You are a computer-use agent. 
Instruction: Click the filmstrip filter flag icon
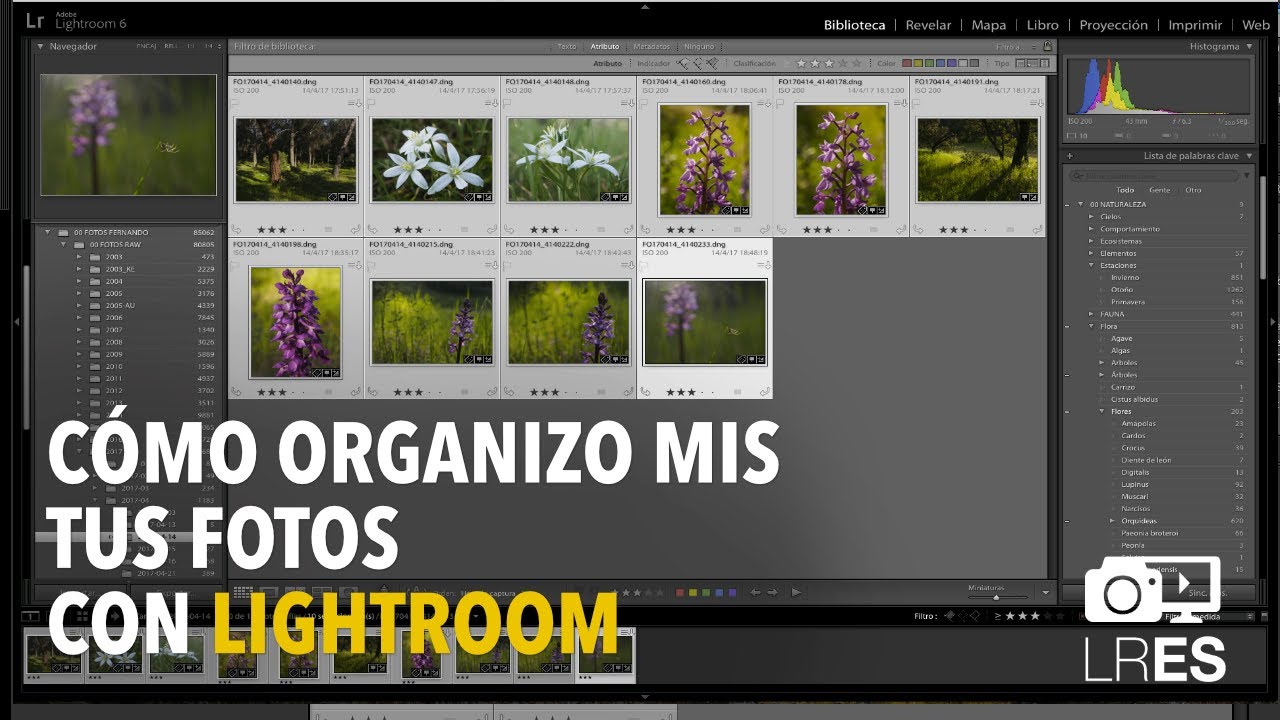point(949,616)
